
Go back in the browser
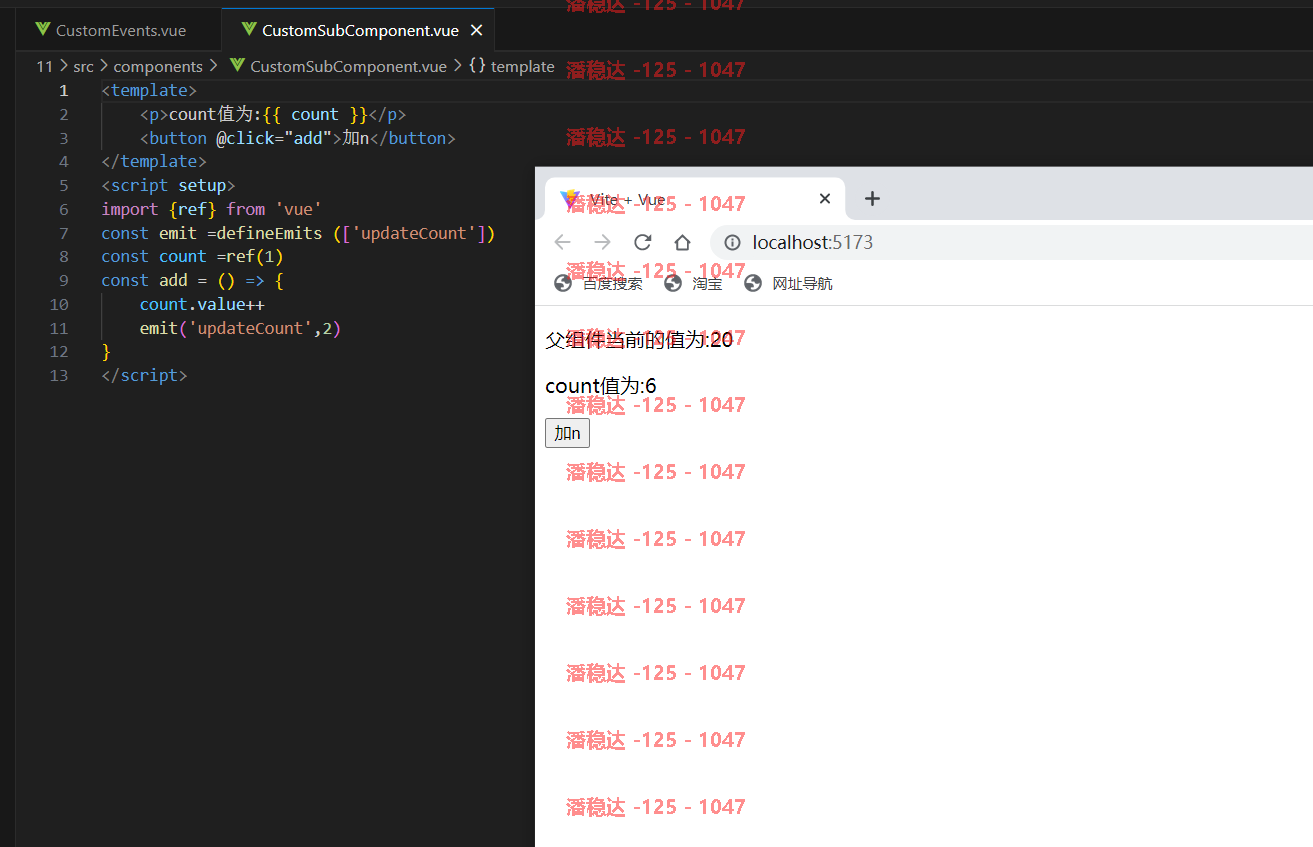coord(562,242)
